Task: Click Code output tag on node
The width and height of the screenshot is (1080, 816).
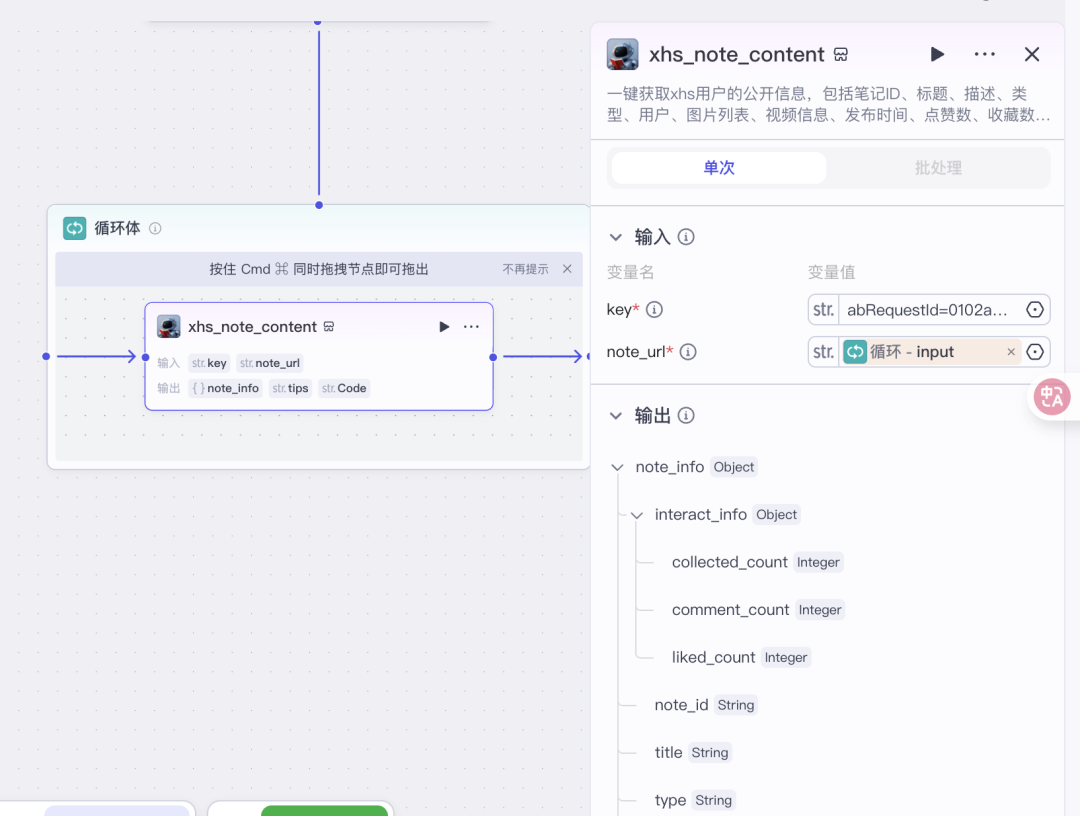Action: pyautogui.click(x=344, y=388)
